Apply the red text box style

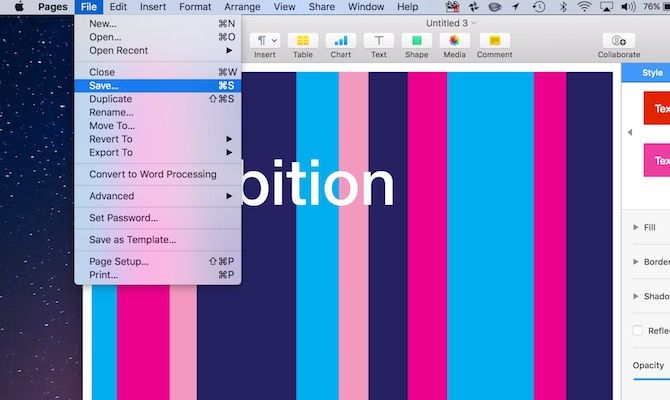coord(657,108)
